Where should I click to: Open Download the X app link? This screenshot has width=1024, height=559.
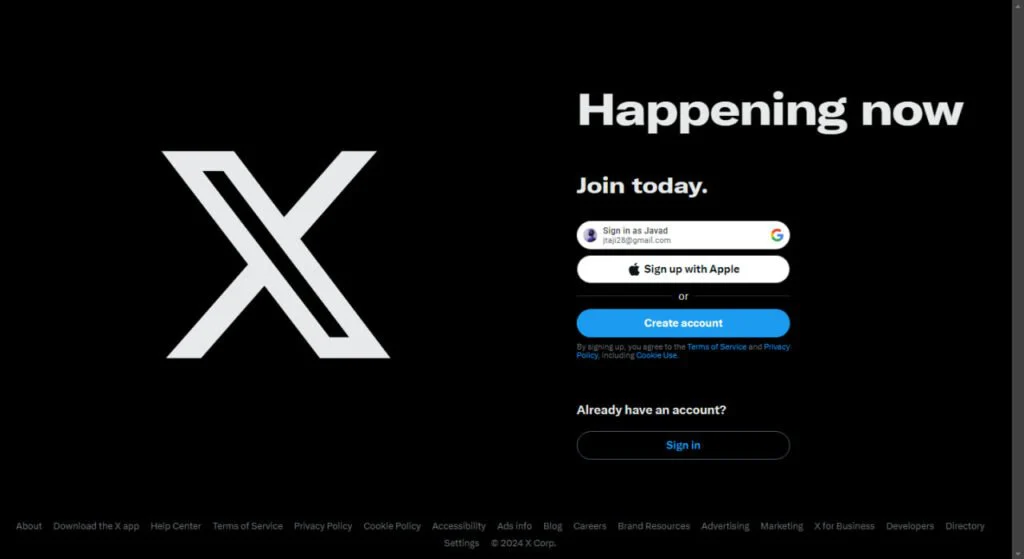pyautogui.click(x=96, y=526)
